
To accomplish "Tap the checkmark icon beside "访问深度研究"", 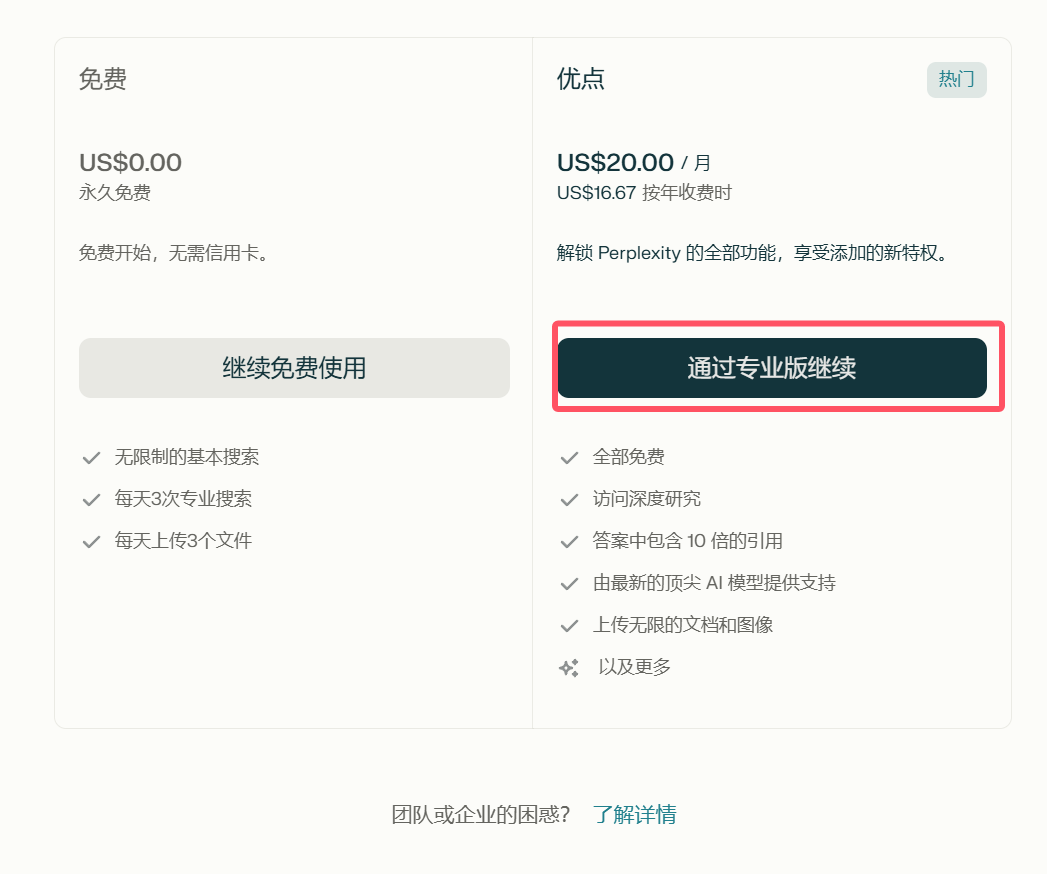I will pyautogui.click(x=569, y=500).
